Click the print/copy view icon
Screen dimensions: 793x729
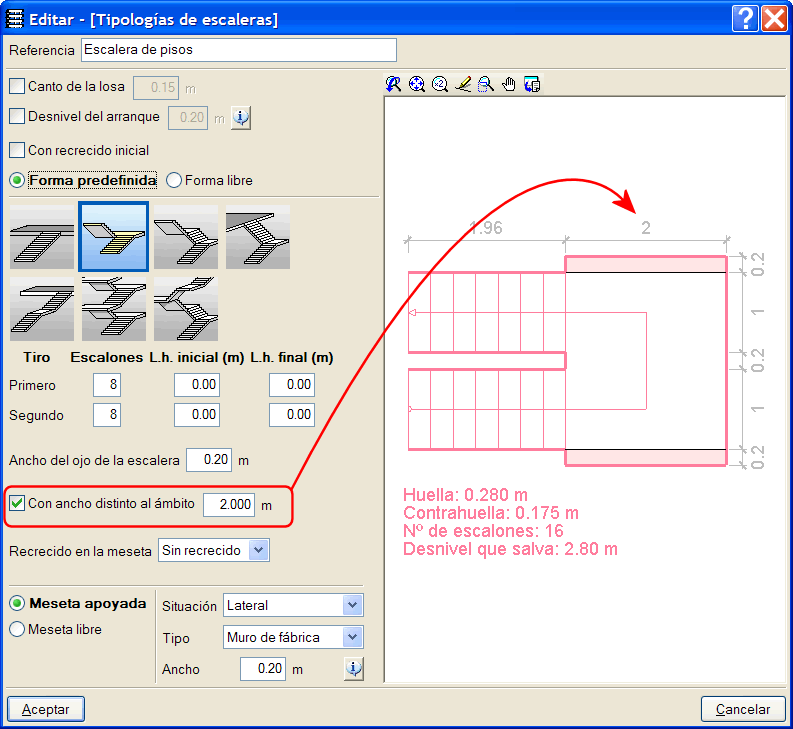tap(532, 84)
